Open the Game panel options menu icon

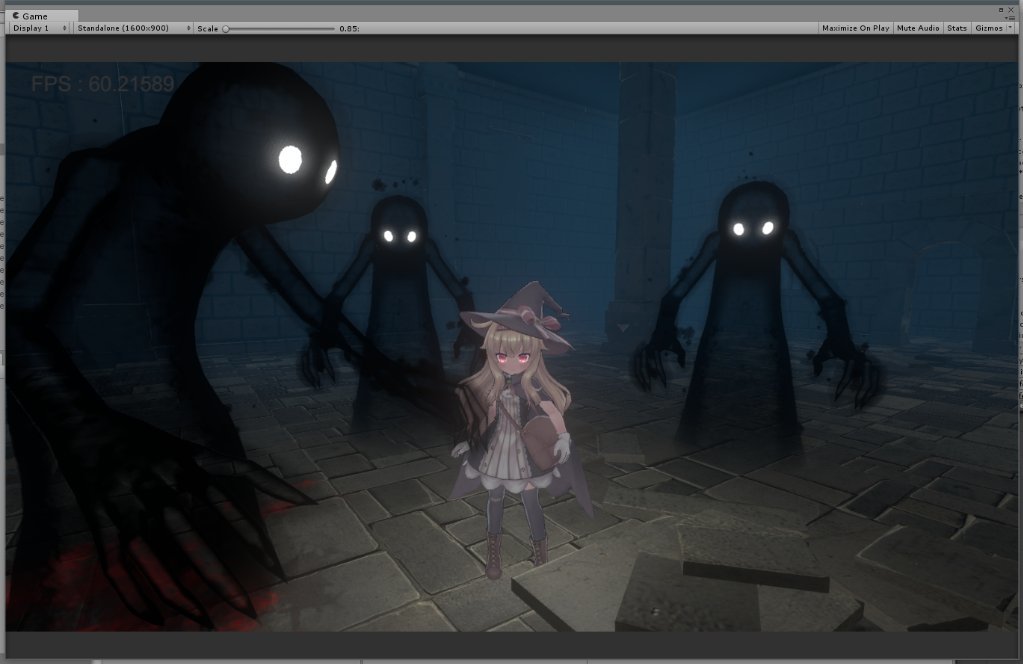click(x=1011, y=18)
